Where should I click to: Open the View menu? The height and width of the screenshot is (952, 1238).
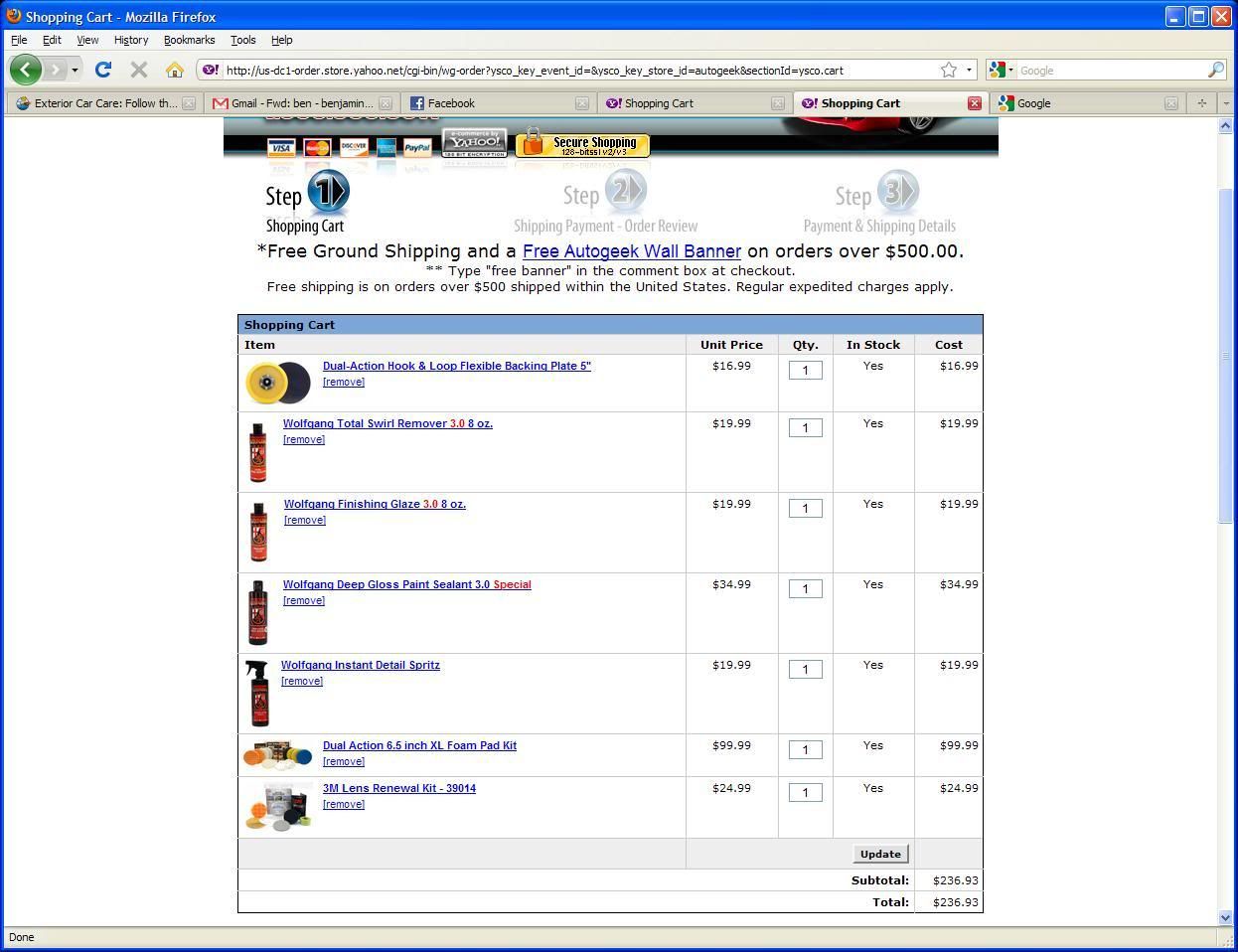pos(87,40)
